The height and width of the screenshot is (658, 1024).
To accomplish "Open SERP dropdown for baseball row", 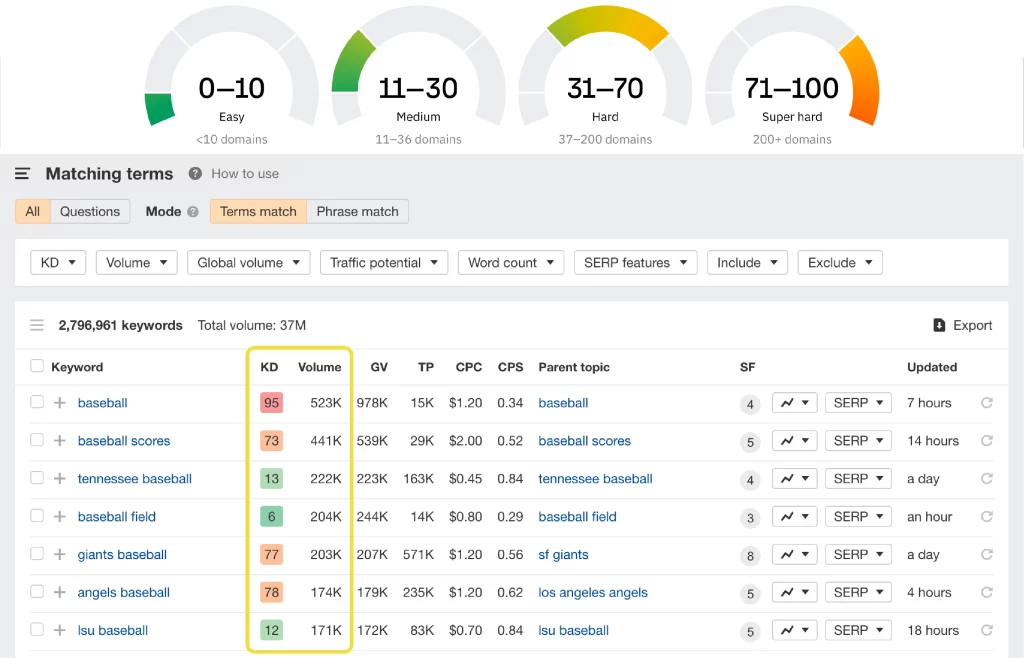I will (x=858, y=403).
